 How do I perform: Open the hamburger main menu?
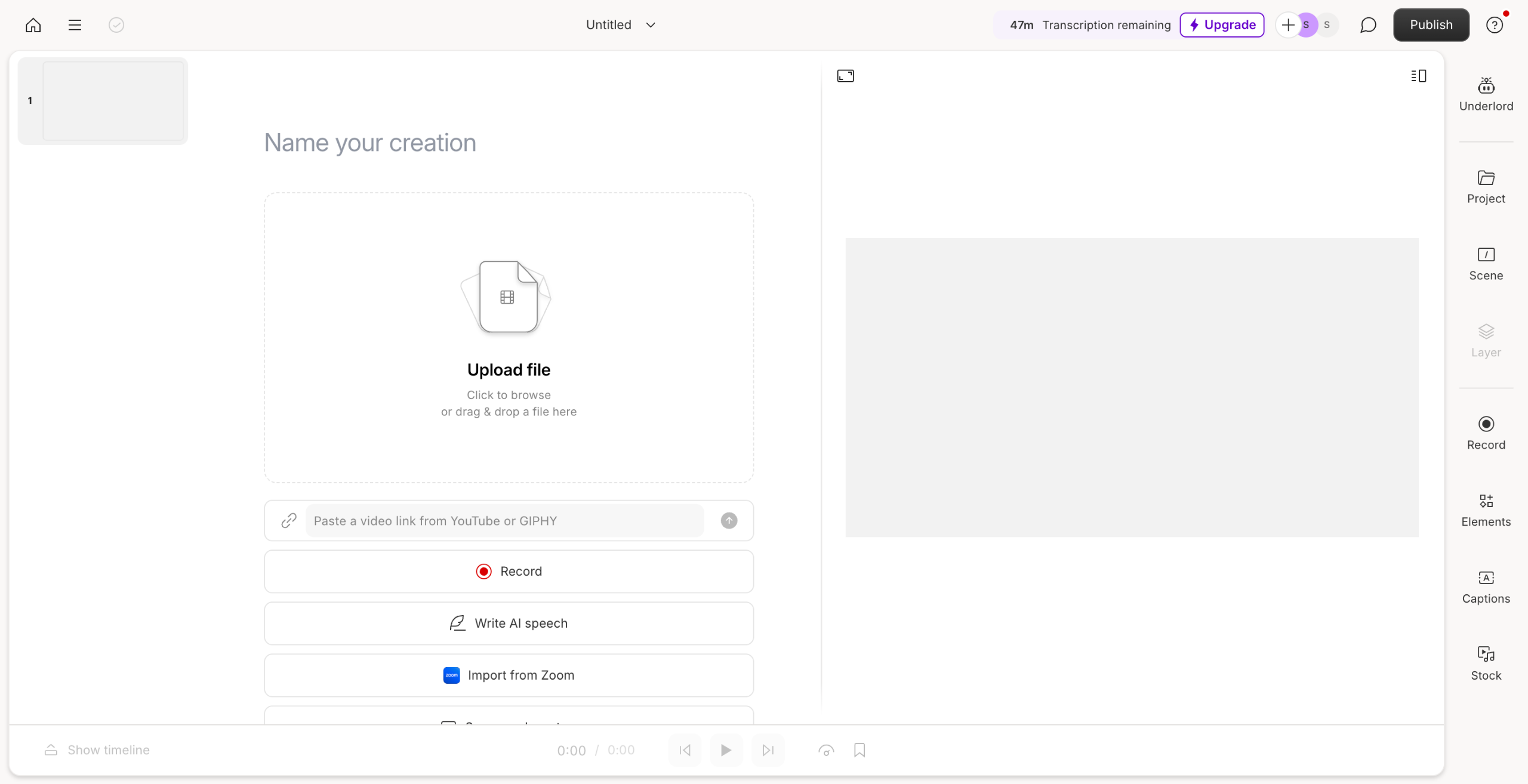(75, 25)
